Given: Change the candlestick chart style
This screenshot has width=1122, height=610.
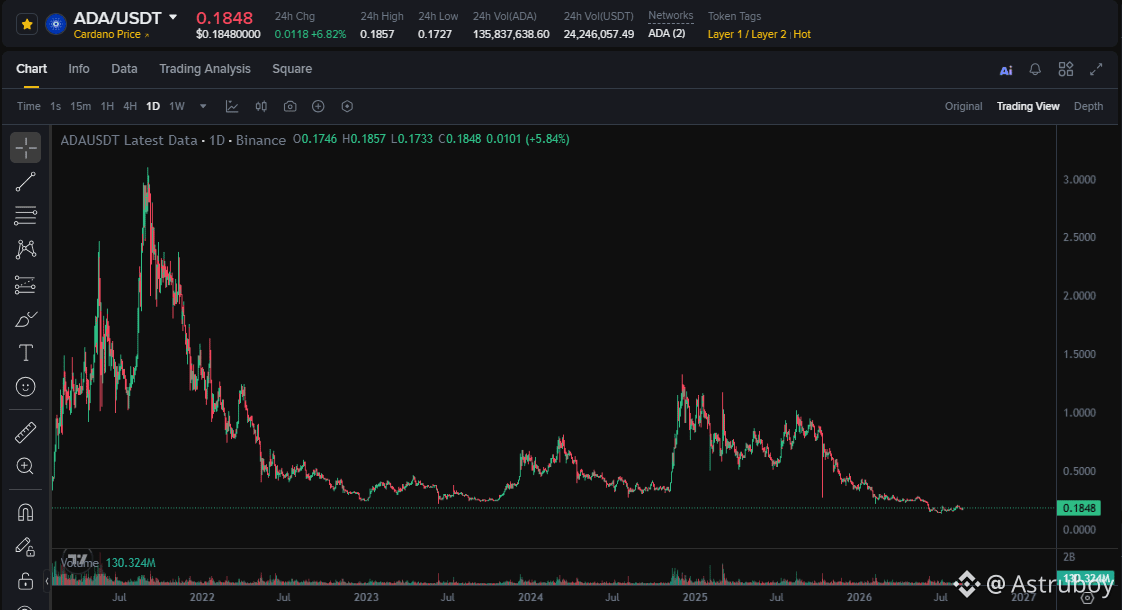Looking at the screenshot, I should tap(261, 106).
